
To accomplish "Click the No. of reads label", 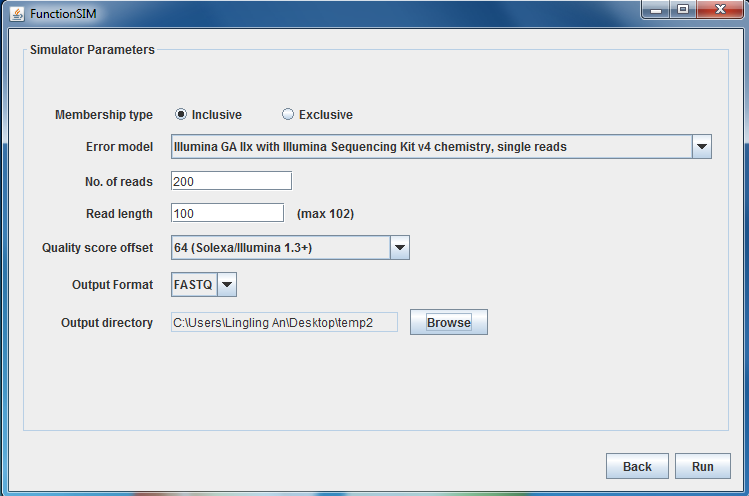I will tap(119, 182).
